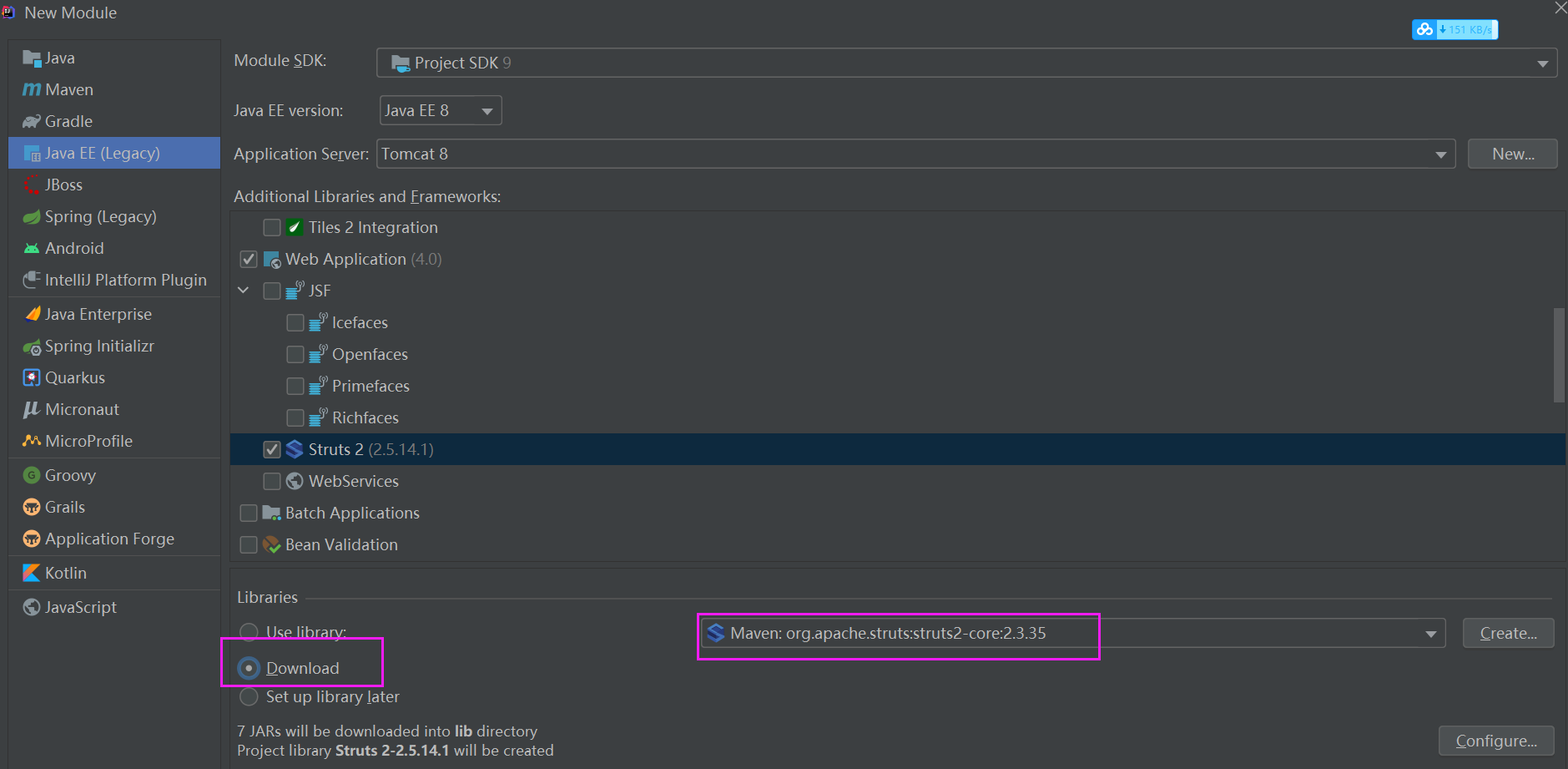Click the New application server button
This screenshot has height=769, width=1568.
1511,154
